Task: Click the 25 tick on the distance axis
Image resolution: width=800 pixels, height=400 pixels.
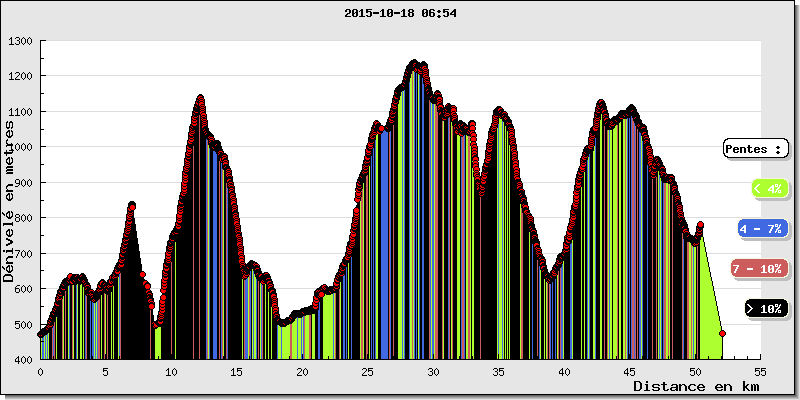Action: pos(368,372)
